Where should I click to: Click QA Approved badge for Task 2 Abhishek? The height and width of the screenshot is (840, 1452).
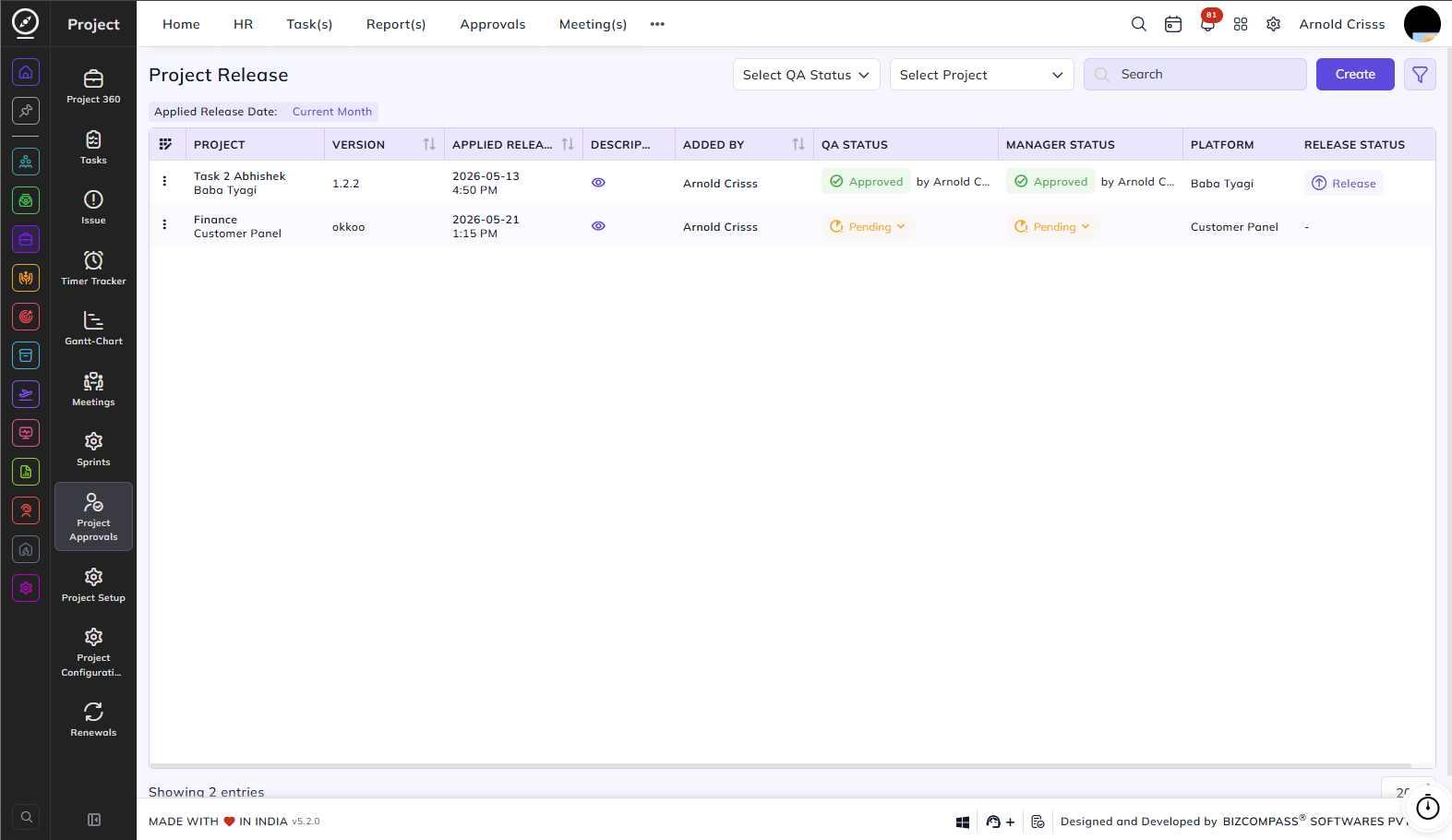866,182
